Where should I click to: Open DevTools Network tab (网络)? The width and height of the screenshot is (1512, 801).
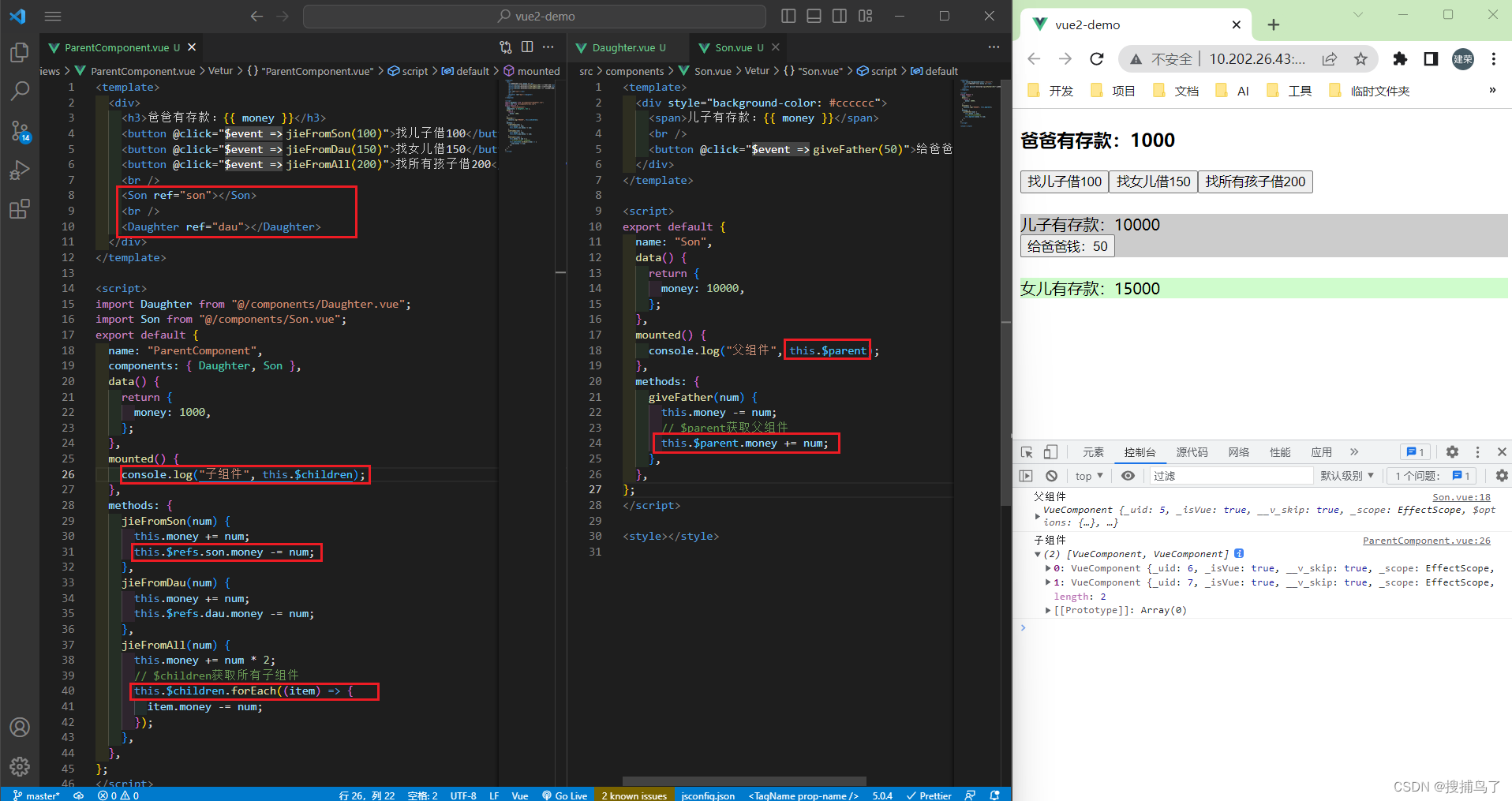[1238, 452]
